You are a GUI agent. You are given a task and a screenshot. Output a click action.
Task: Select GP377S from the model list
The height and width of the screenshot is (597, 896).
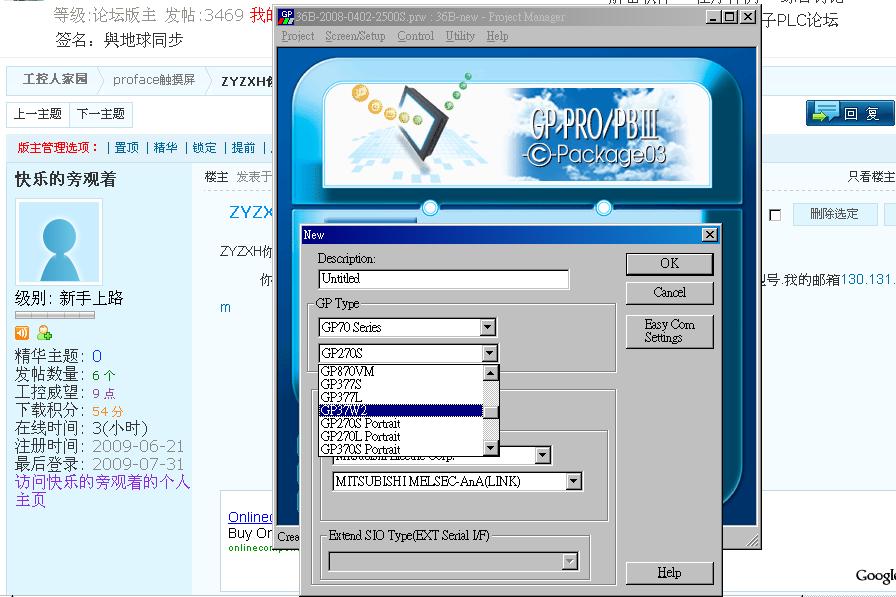pos(342,384)
